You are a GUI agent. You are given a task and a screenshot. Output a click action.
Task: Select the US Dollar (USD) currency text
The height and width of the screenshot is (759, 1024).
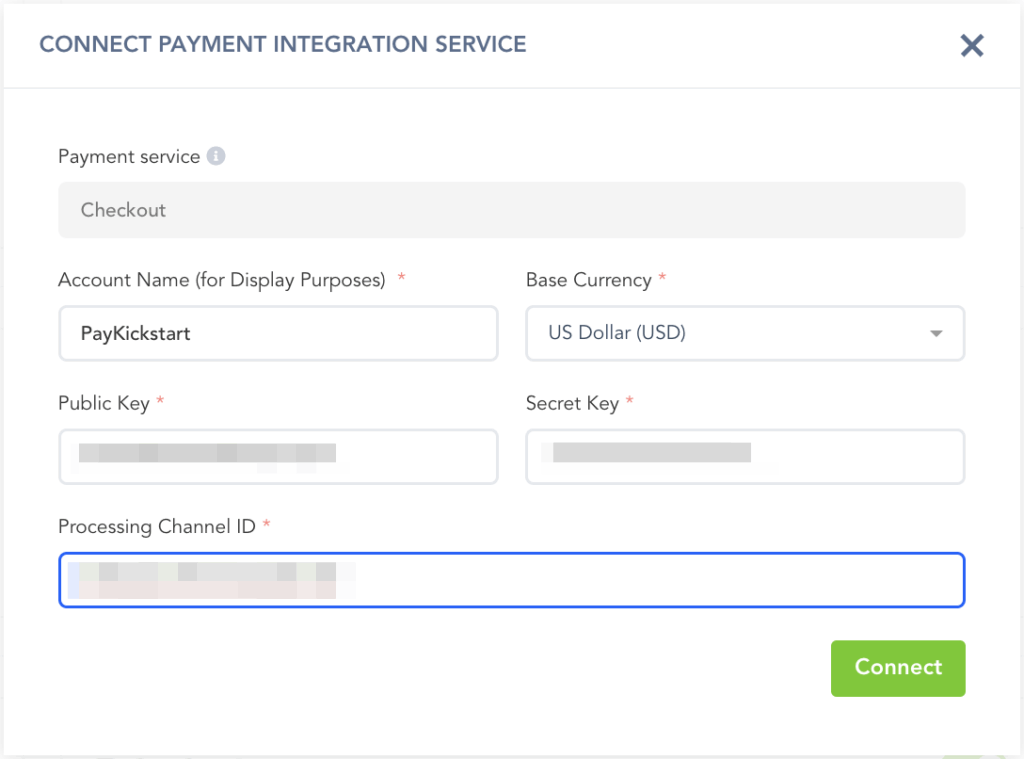click(x=617, y=333)
